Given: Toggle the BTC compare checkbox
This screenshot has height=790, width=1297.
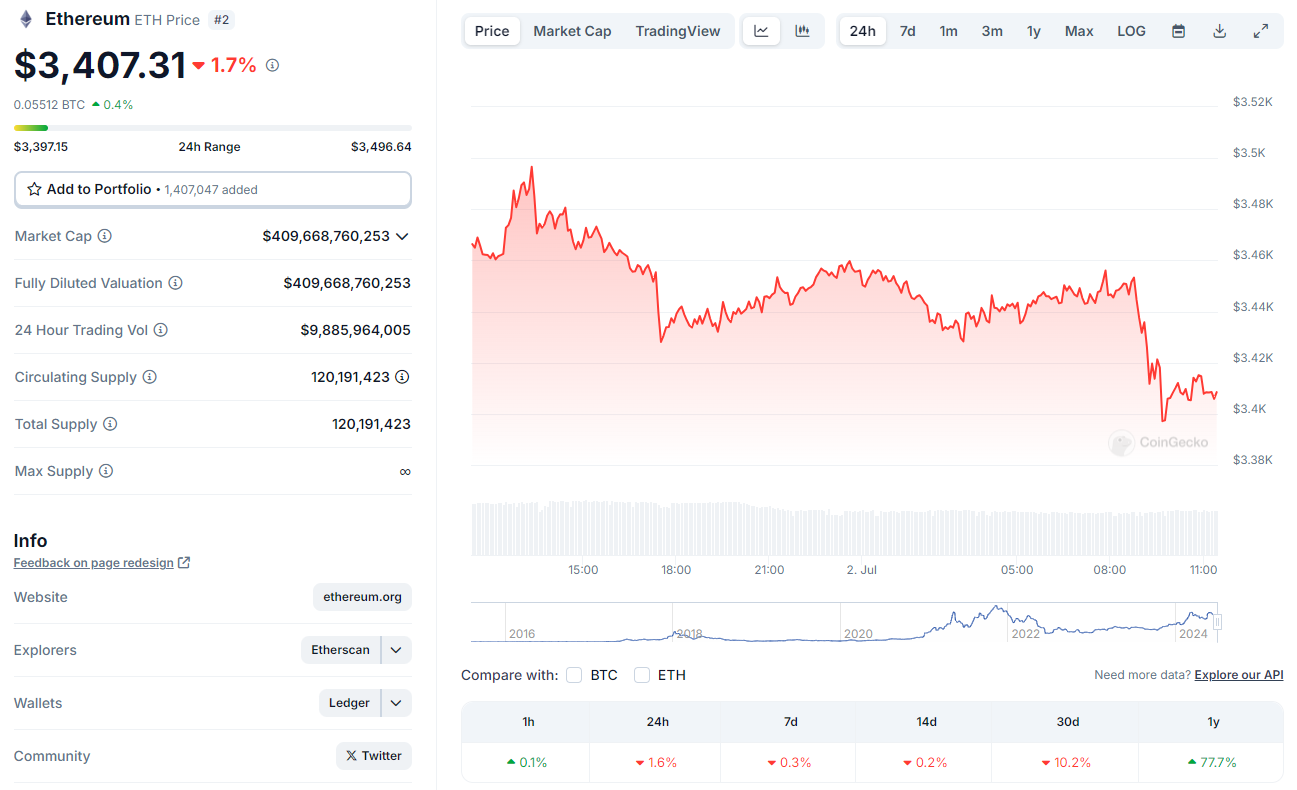Looking at the screenshot, I should point(574,675).
